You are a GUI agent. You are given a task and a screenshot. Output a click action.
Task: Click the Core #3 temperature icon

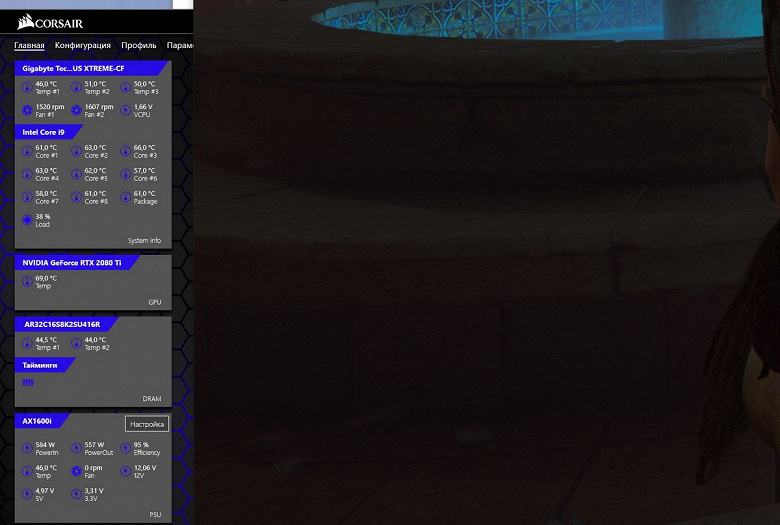pyautogui.click(x=125, y=151)
